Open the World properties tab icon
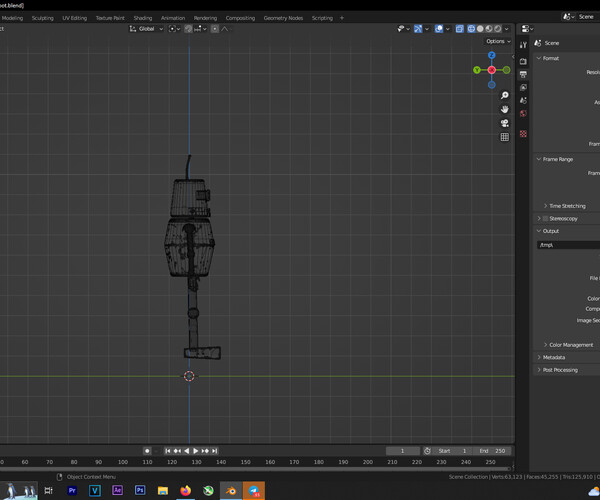The image size is (600, 500). tap(523, 114)
